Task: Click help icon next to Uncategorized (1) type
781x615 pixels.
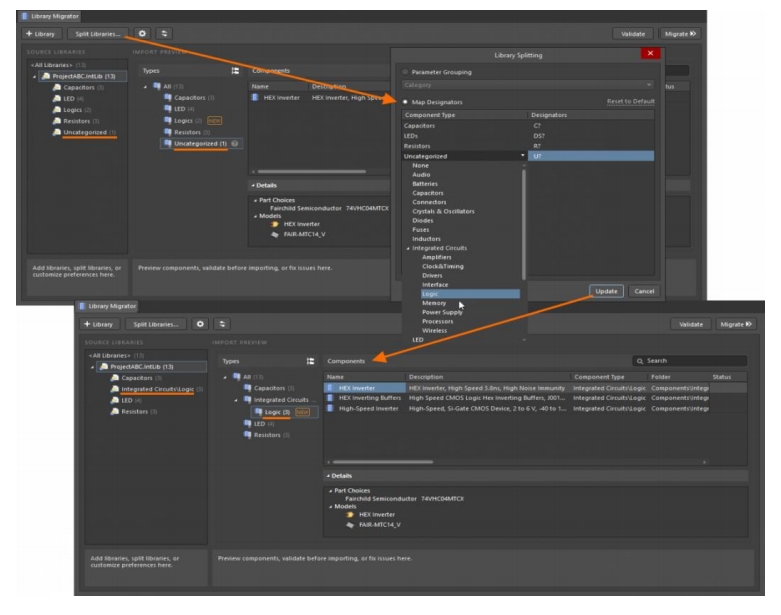Action: [235, 143]
